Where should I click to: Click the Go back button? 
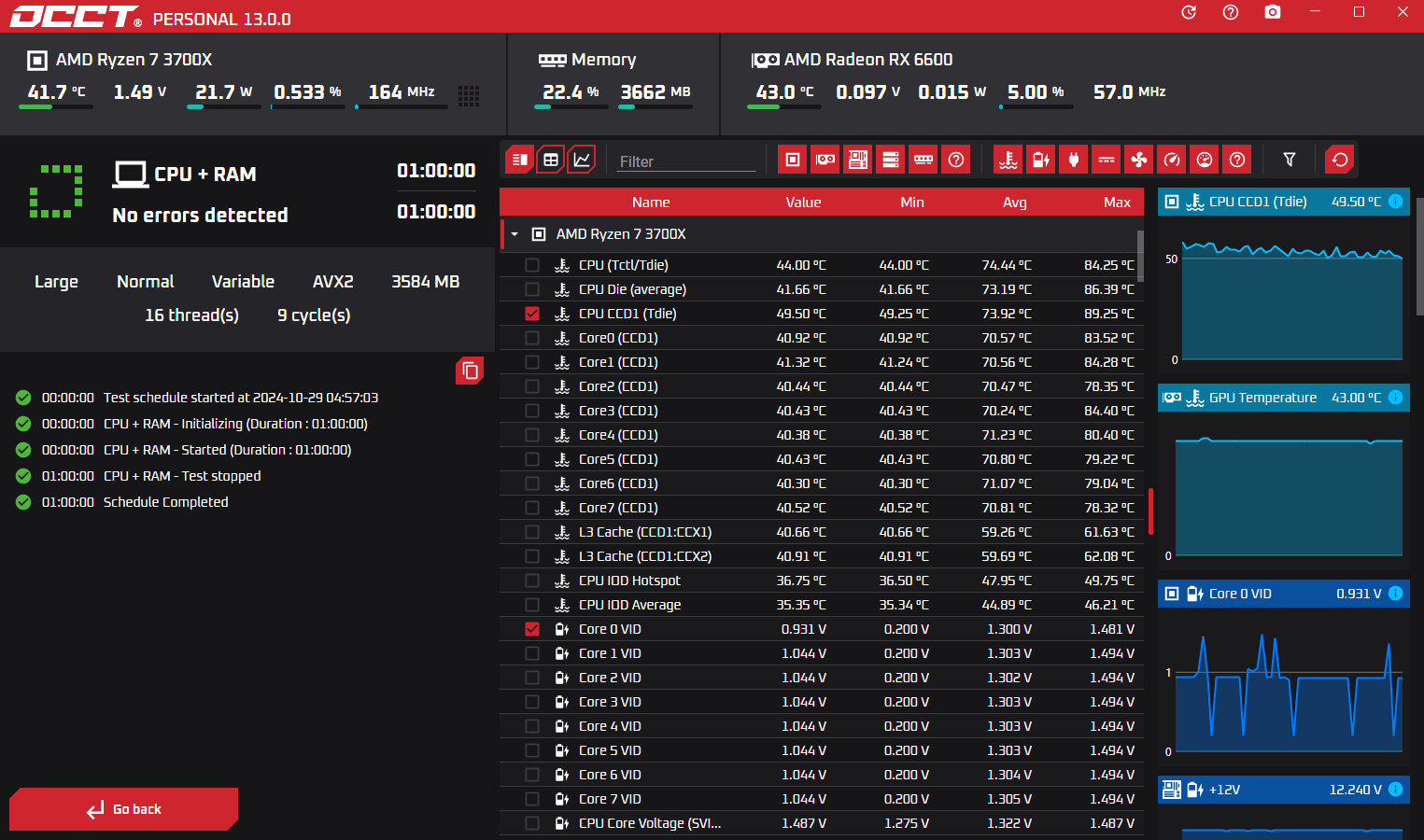click(123, 809)
